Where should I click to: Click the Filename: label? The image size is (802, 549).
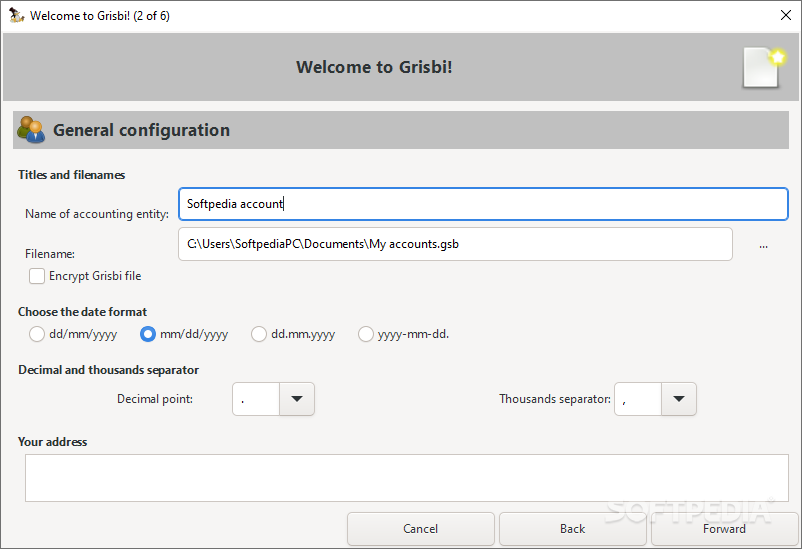[x=50, y=254]
